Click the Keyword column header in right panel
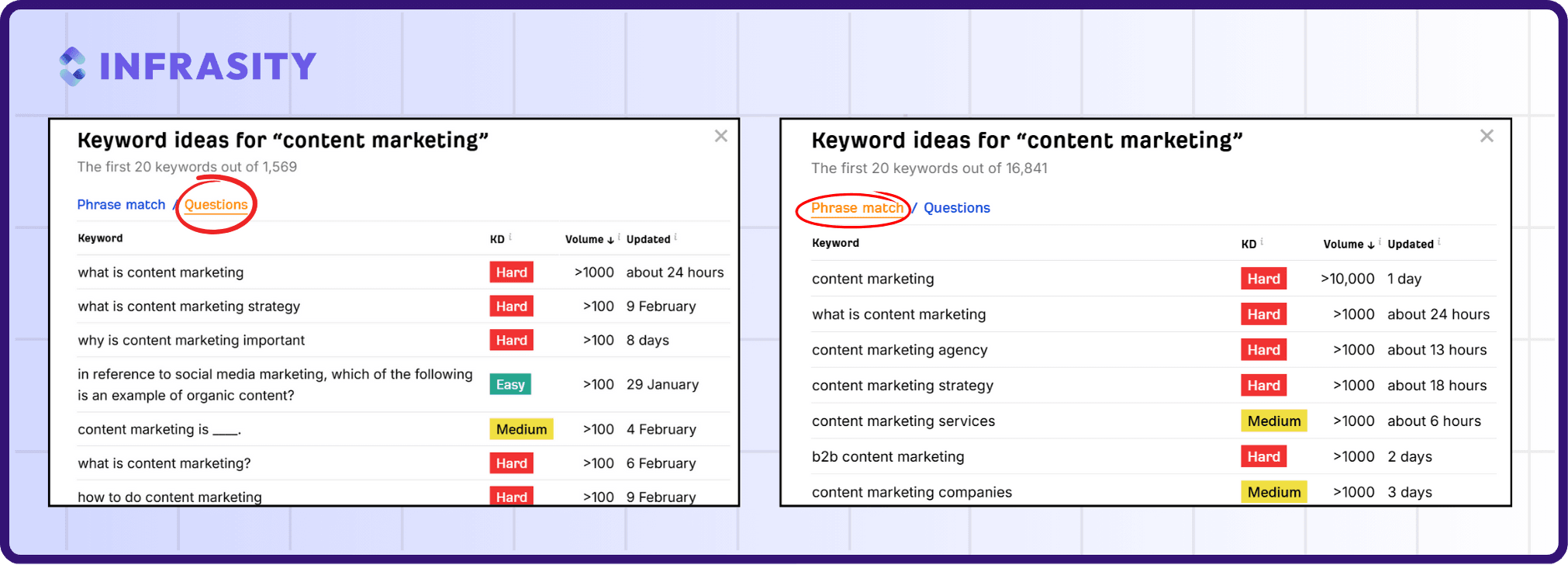 [x=835, y=243]
